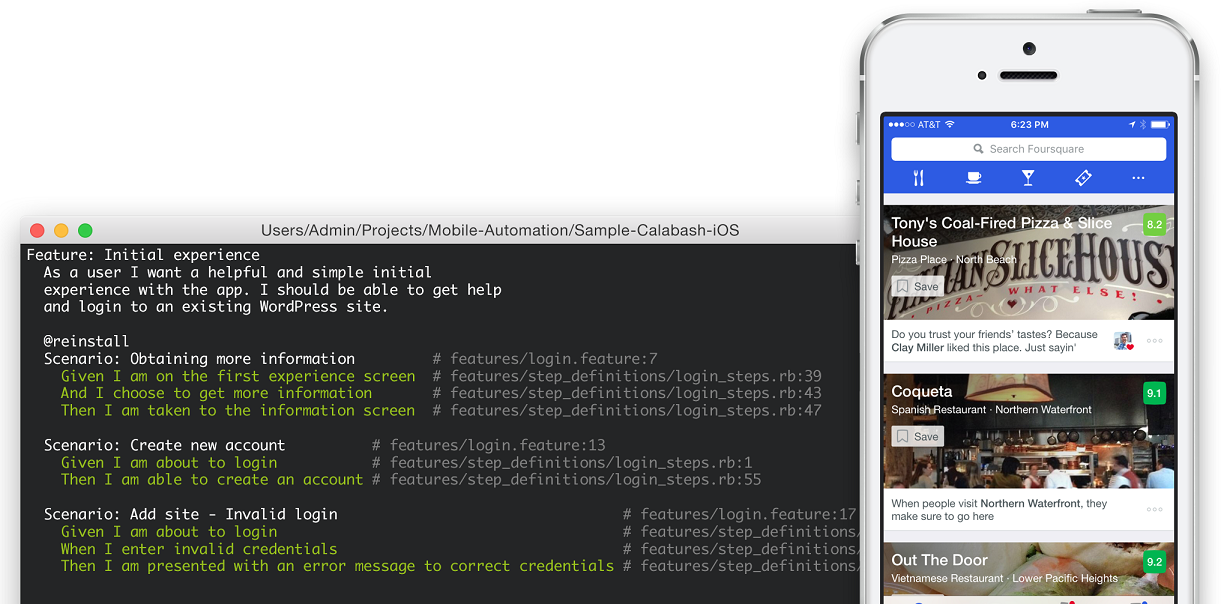Focus the Search Foursquare field
The height and width of the screenshot is (604, 1221).
pos(1028,149)
